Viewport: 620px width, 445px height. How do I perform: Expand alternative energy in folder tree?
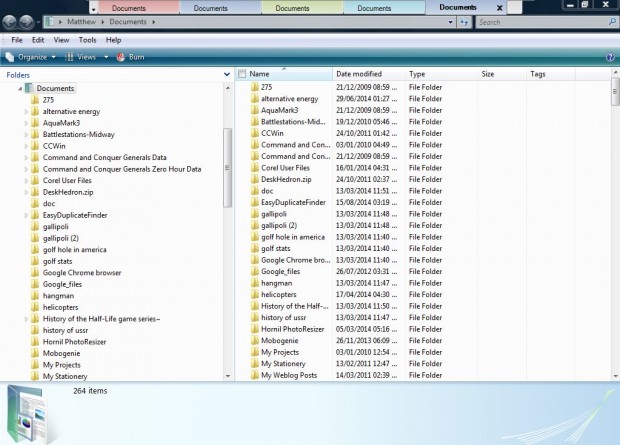click(x=26, y=112)
